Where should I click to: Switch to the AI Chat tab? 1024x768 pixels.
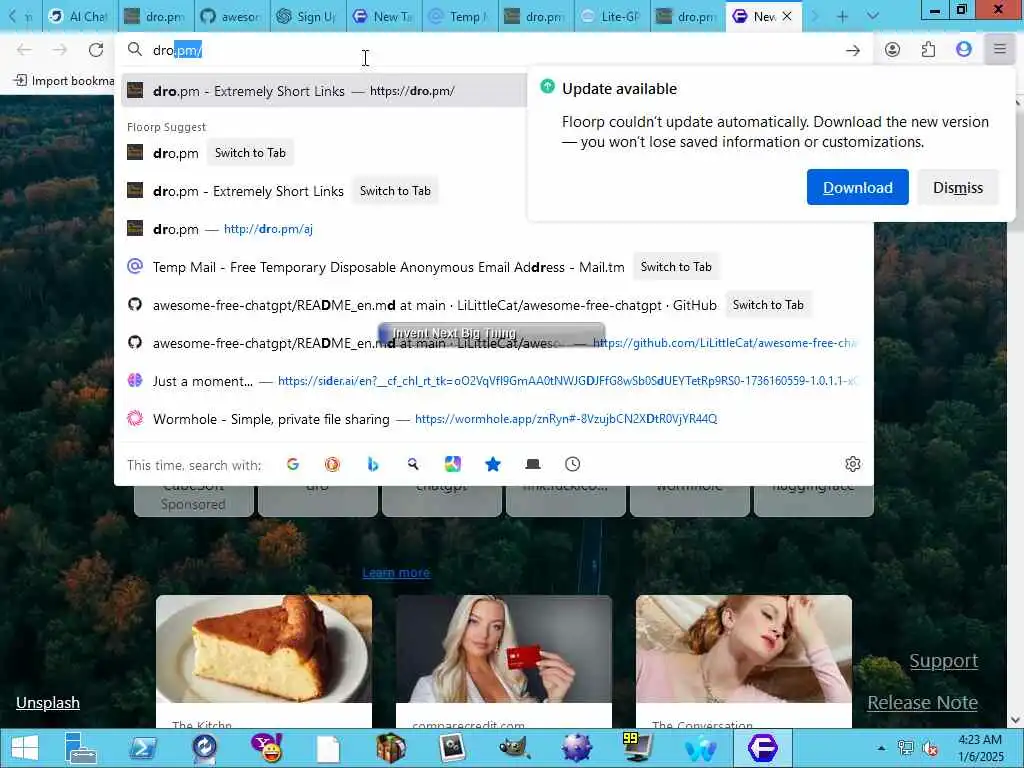80,17
